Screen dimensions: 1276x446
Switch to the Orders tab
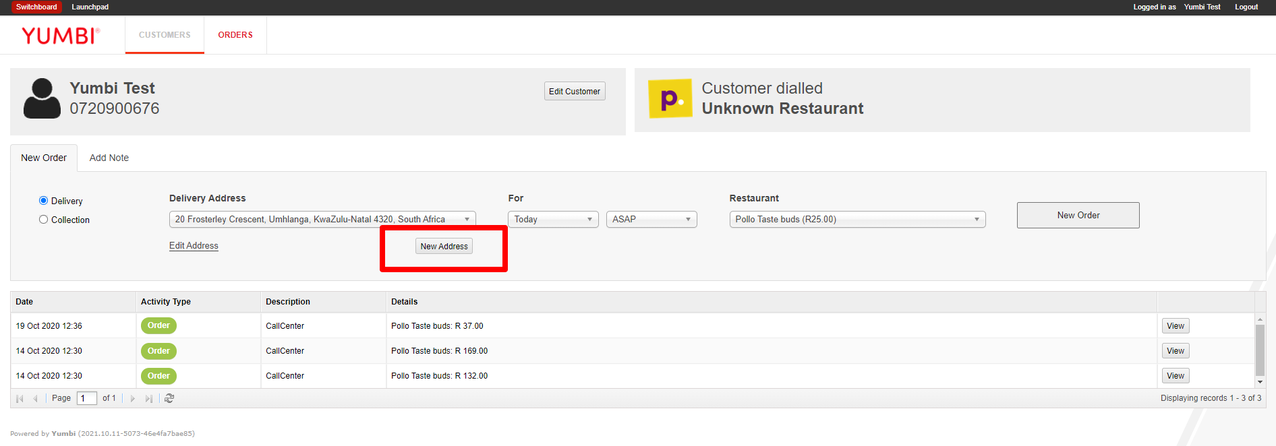[235, 35]
